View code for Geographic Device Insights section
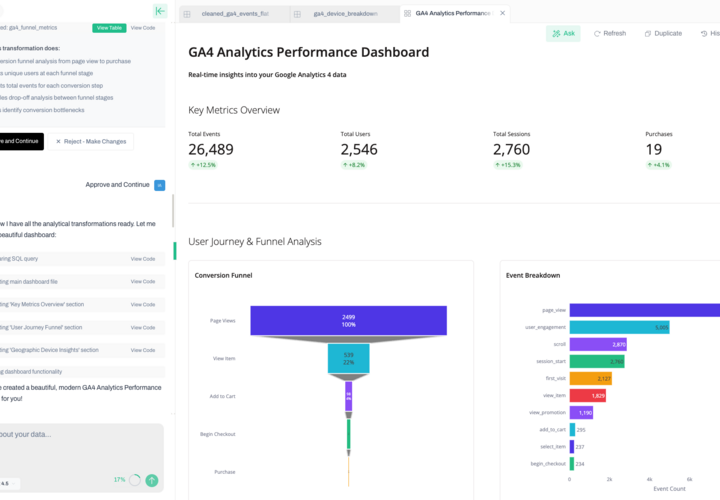This screenshot has width=720, height=500. coord(143,350)
